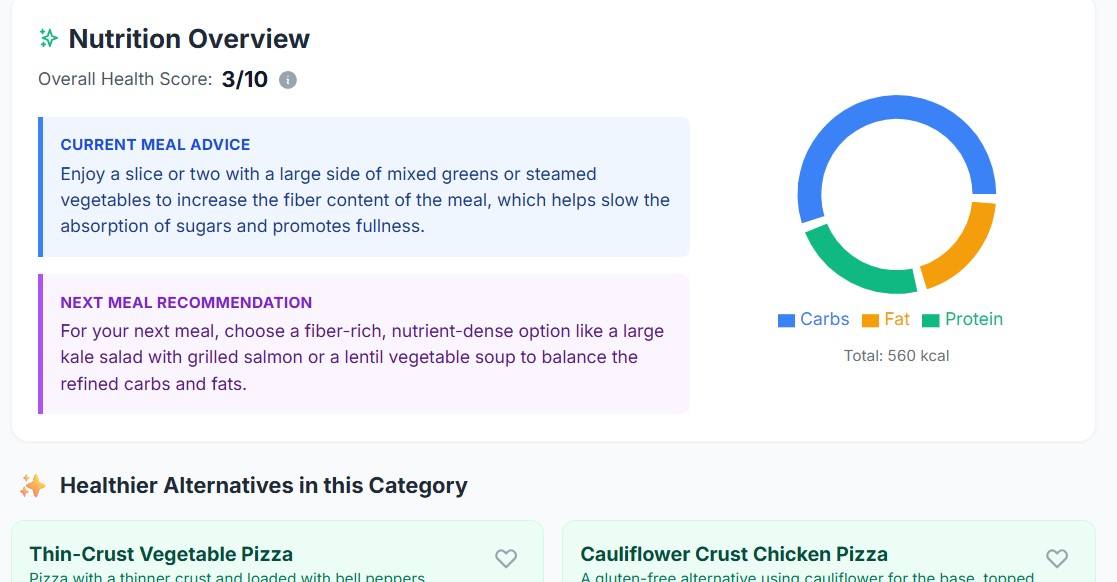The width and height of the screenshot is (1117, 582).
Task: Open the Thin-Crust Vegetable Pizza title
Action: tap(161, 554)
